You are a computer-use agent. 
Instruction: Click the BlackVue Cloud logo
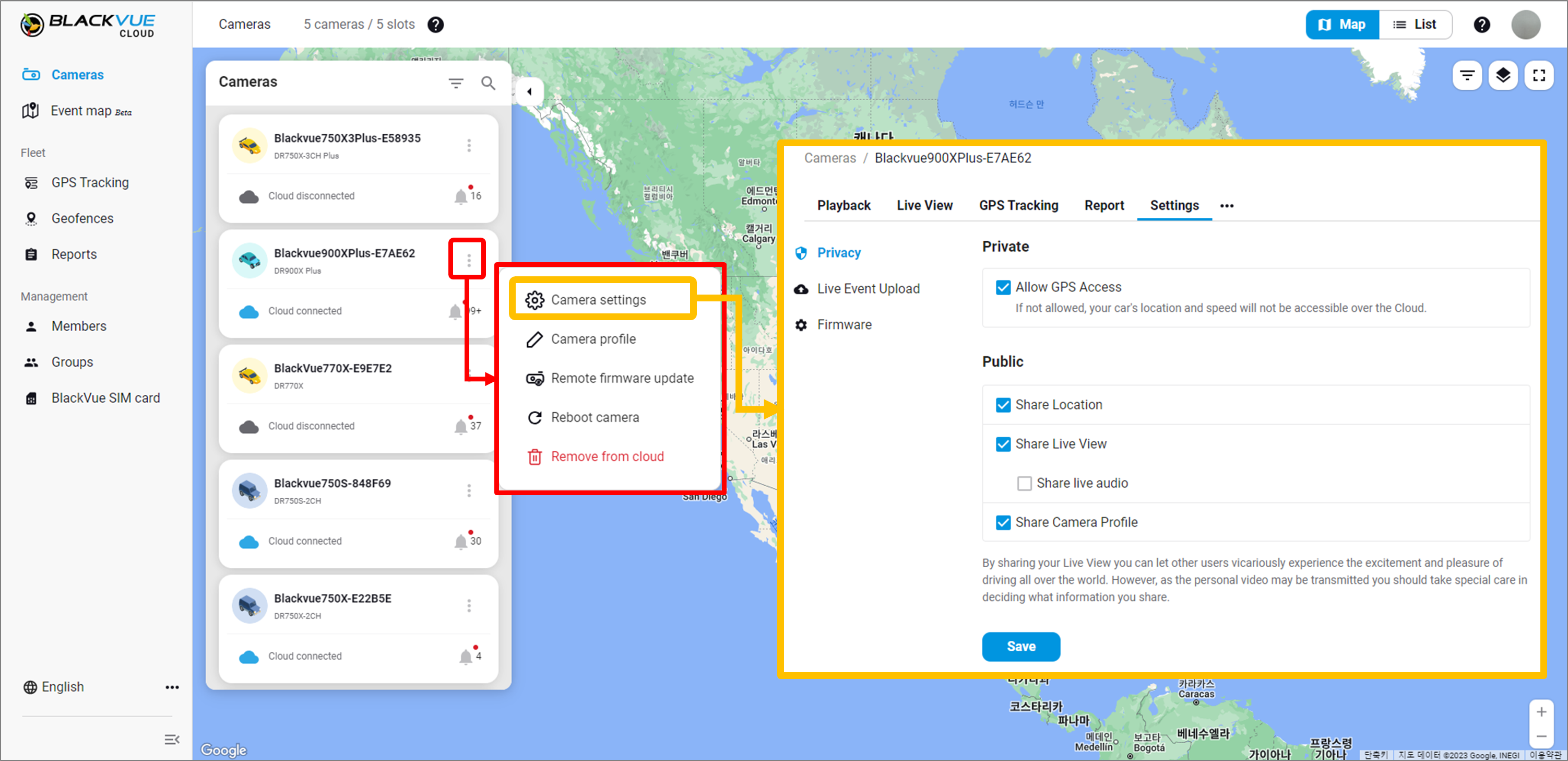[87, 25]
